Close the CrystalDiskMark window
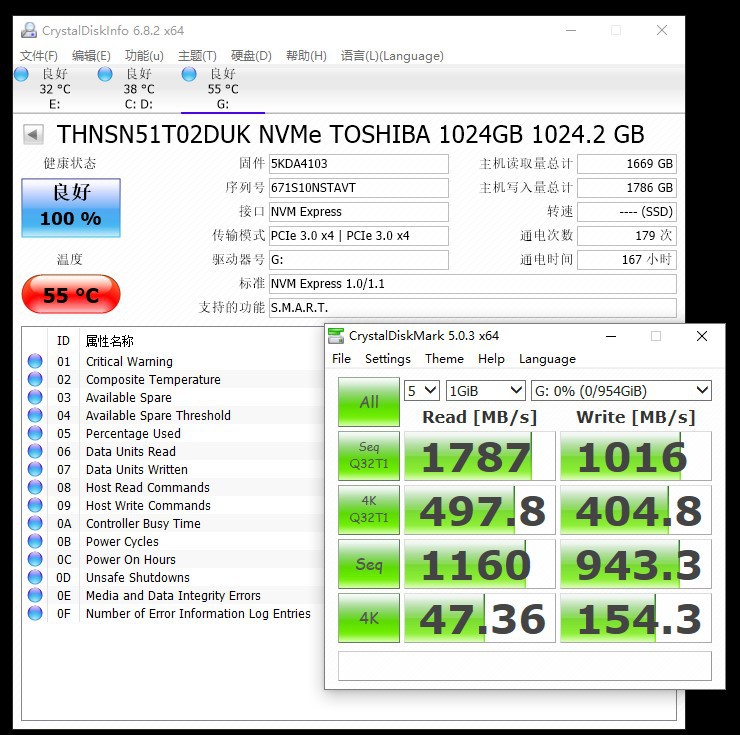This screenshot has width=740, height=735. click(x=702, y=336)
